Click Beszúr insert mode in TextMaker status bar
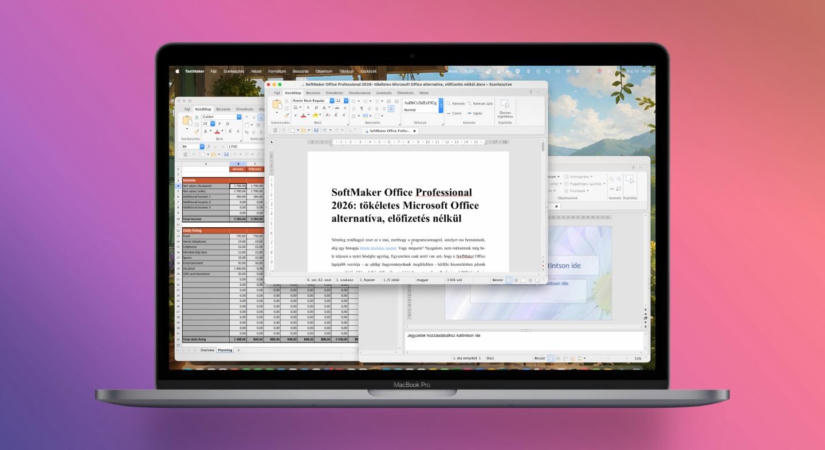 pos(497,280)
